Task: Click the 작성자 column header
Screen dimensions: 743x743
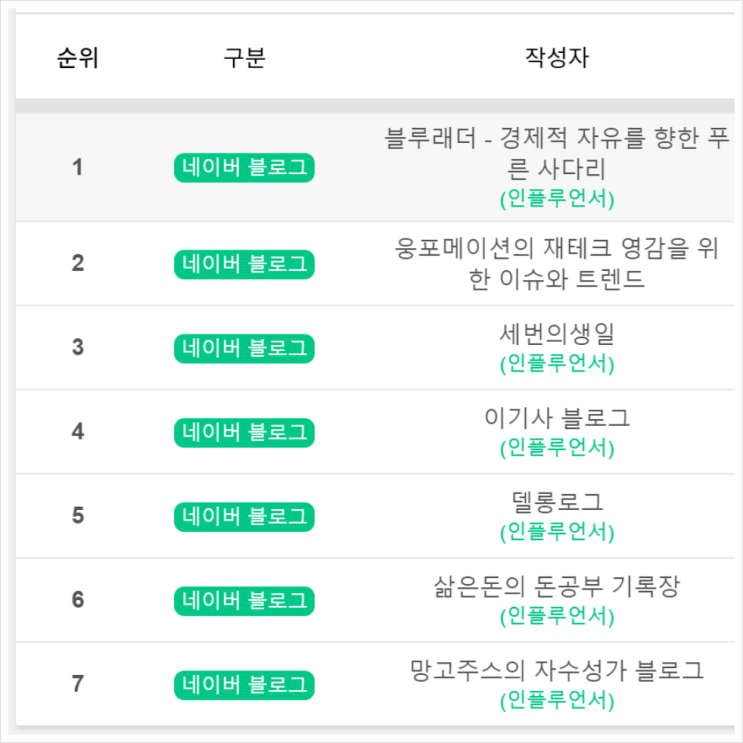Action: click(x=556, y=58)
